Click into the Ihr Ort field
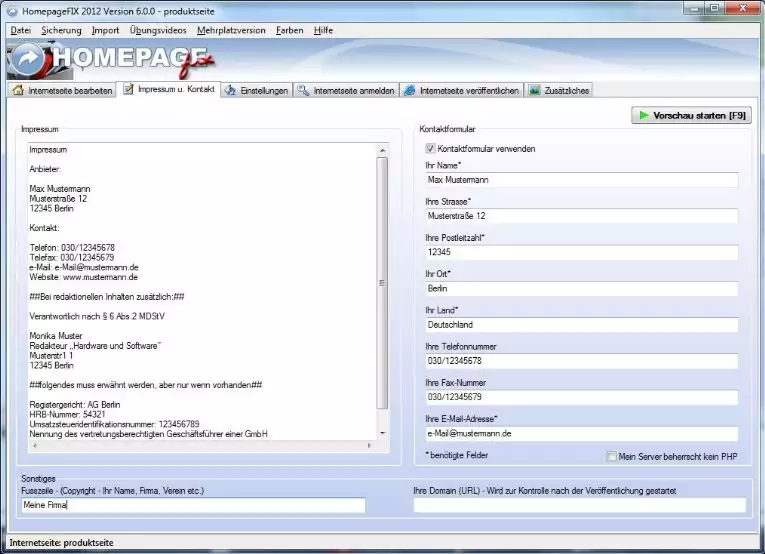This screenshot has width=765, height=554. coord(582,289)
